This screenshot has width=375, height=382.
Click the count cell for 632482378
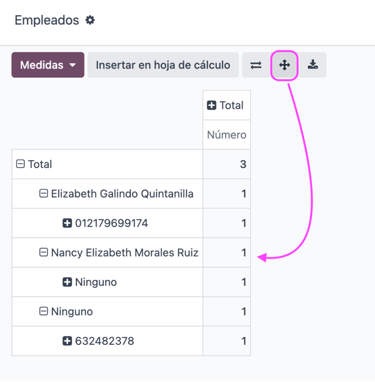pos(226,341)
